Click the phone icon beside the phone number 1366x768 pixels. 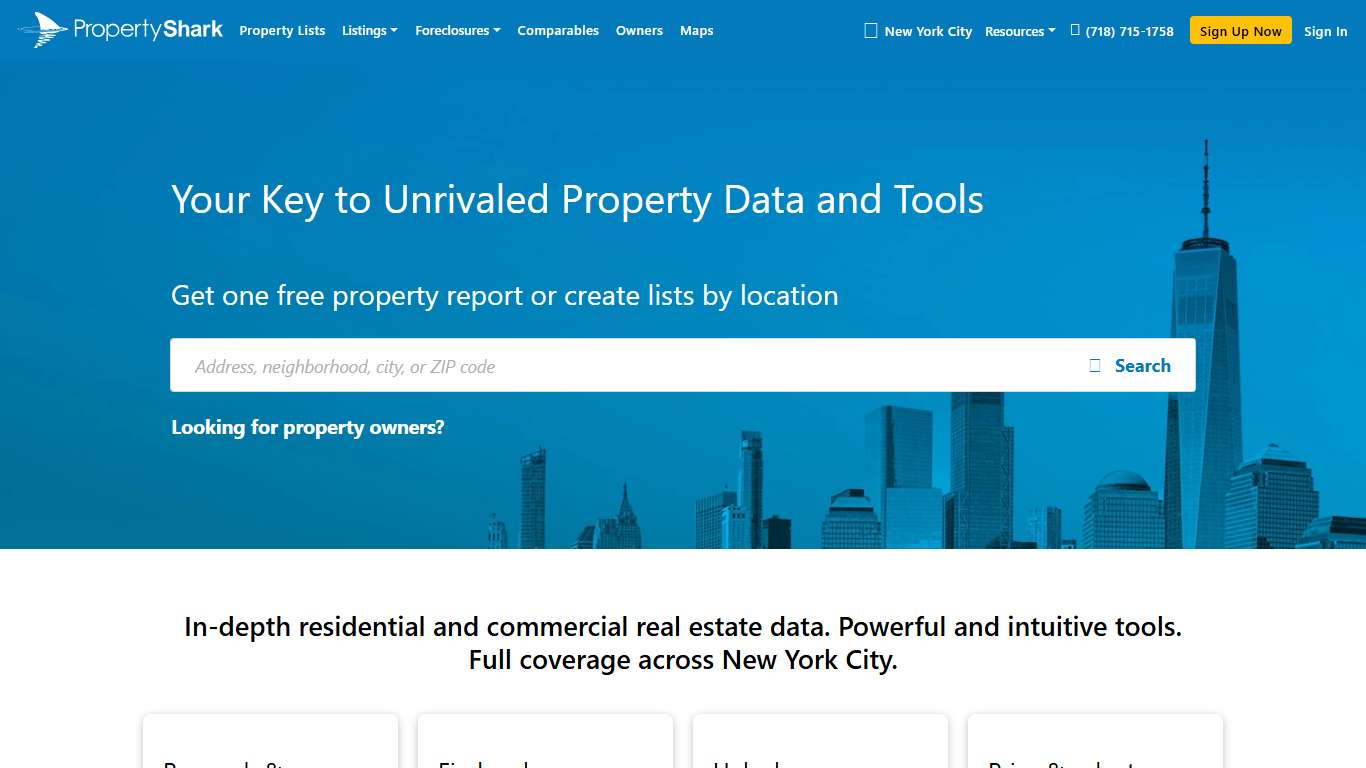(1074, 30)
